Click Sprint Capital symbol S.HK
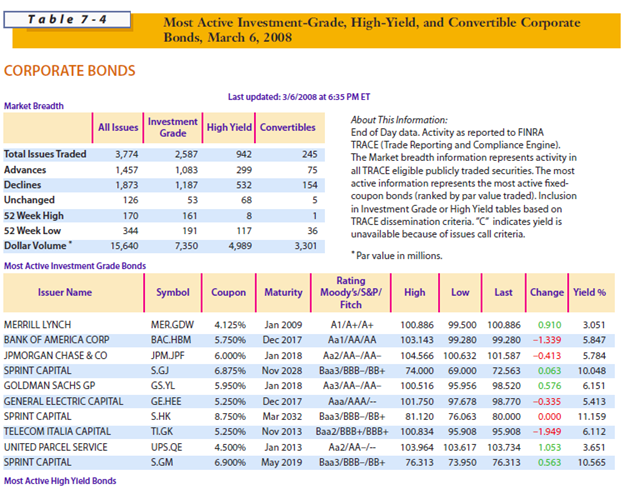Screen dimensions: 624x489 [x=161, y=416]
